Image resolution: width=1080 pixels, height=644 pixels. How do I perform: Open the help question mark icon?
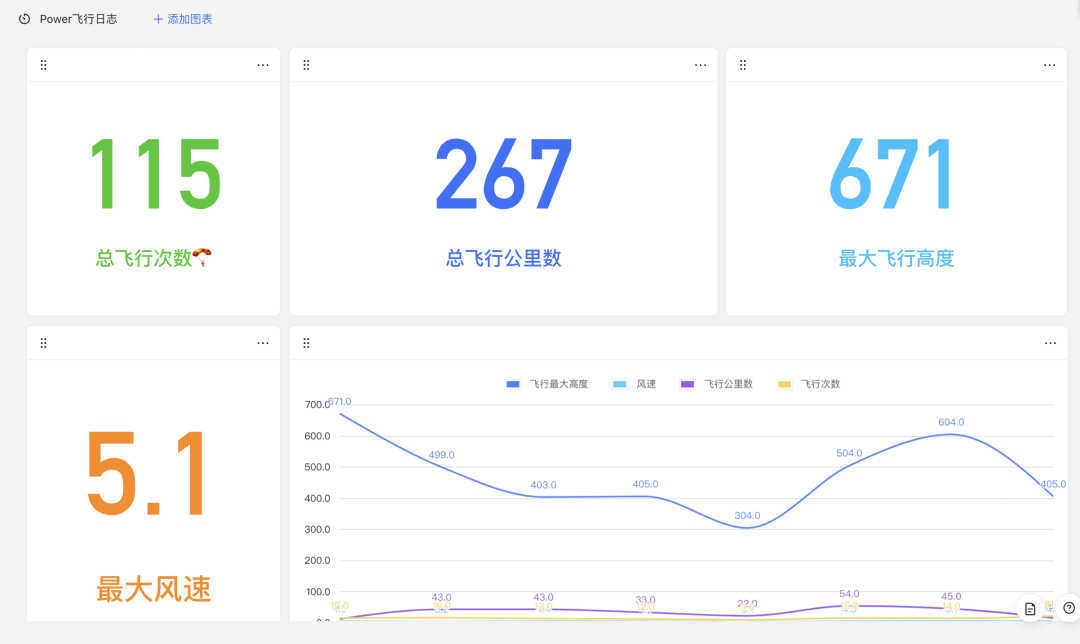coord(1069,608)
